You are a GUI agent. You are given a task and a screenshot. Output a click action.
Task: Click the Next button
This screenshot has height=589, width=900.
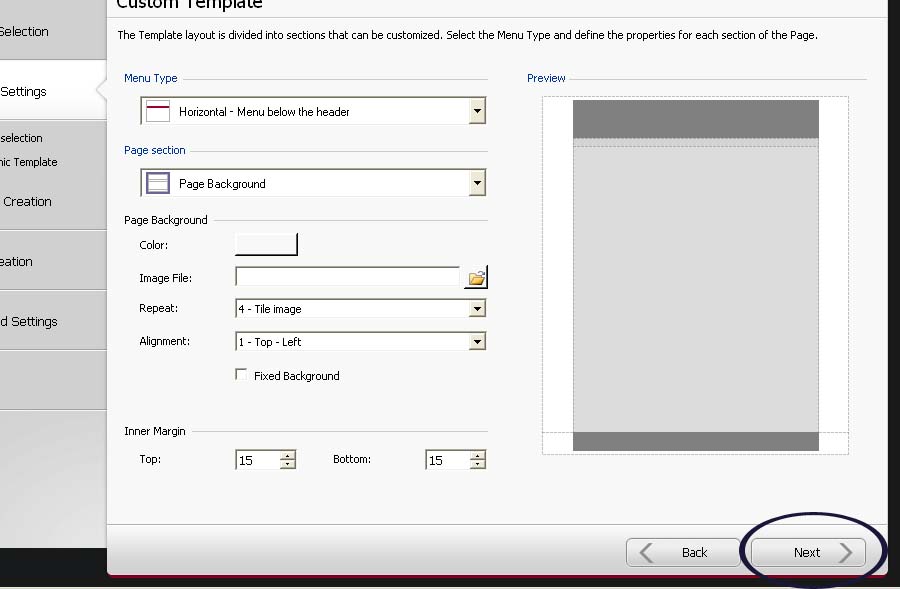[x=808, y=552]
